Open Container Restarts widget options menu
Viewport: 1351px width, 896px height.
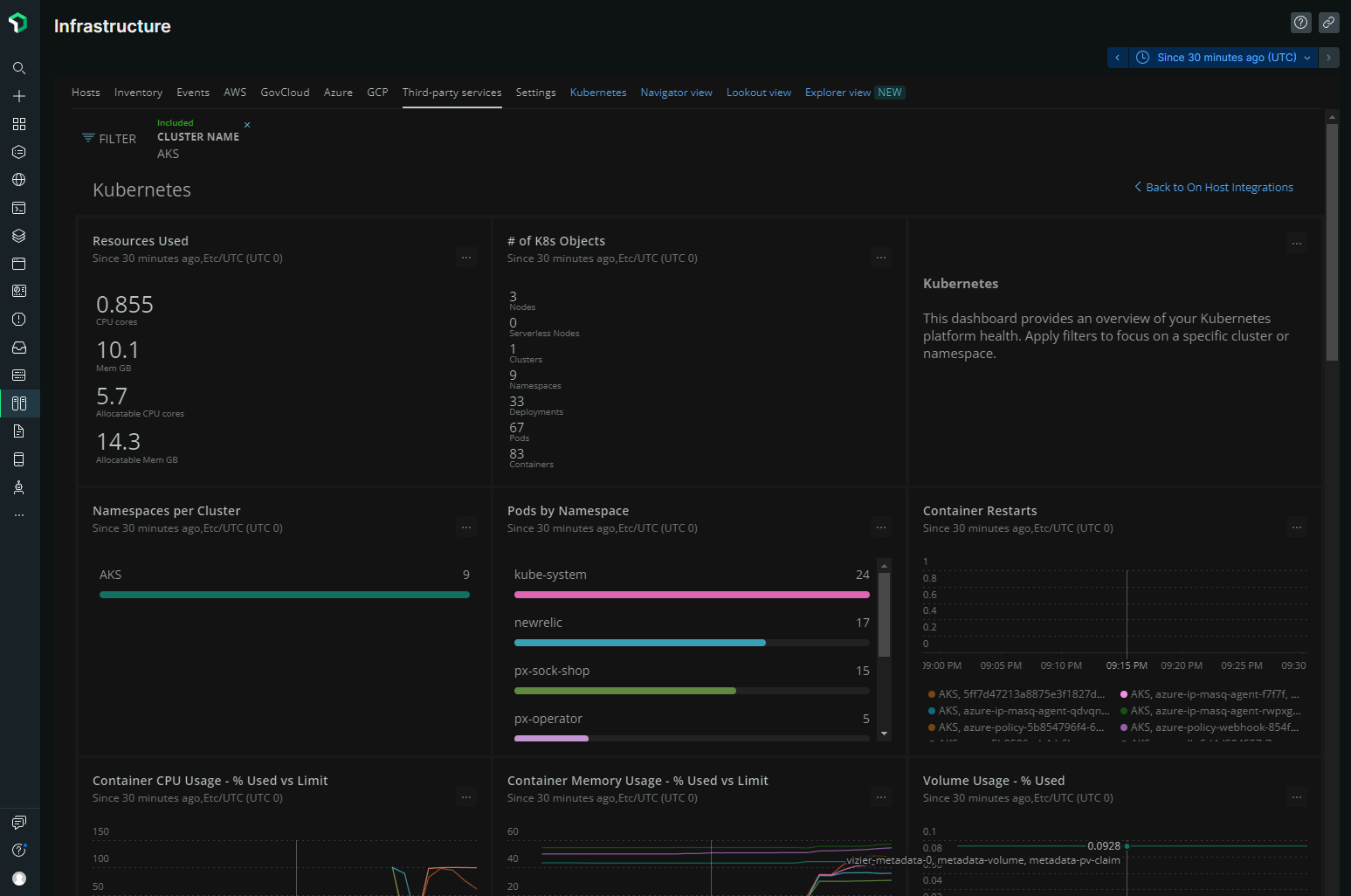[1297, 527]
